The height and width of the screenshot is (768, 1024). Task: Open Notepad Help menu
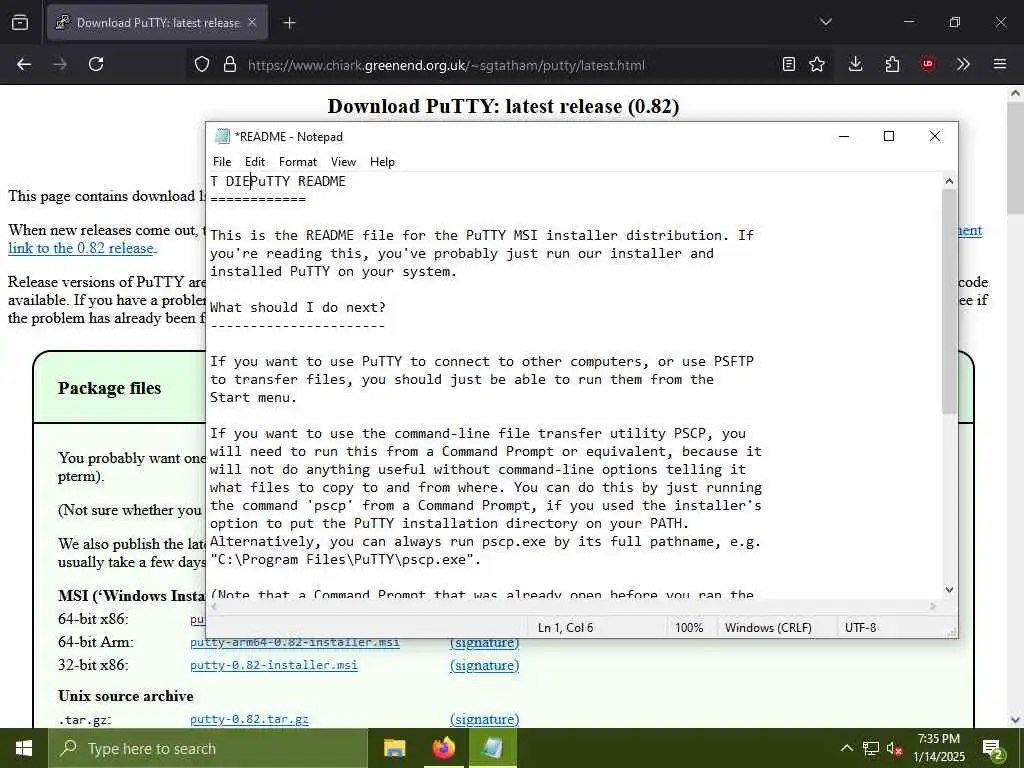coord(382,162)
